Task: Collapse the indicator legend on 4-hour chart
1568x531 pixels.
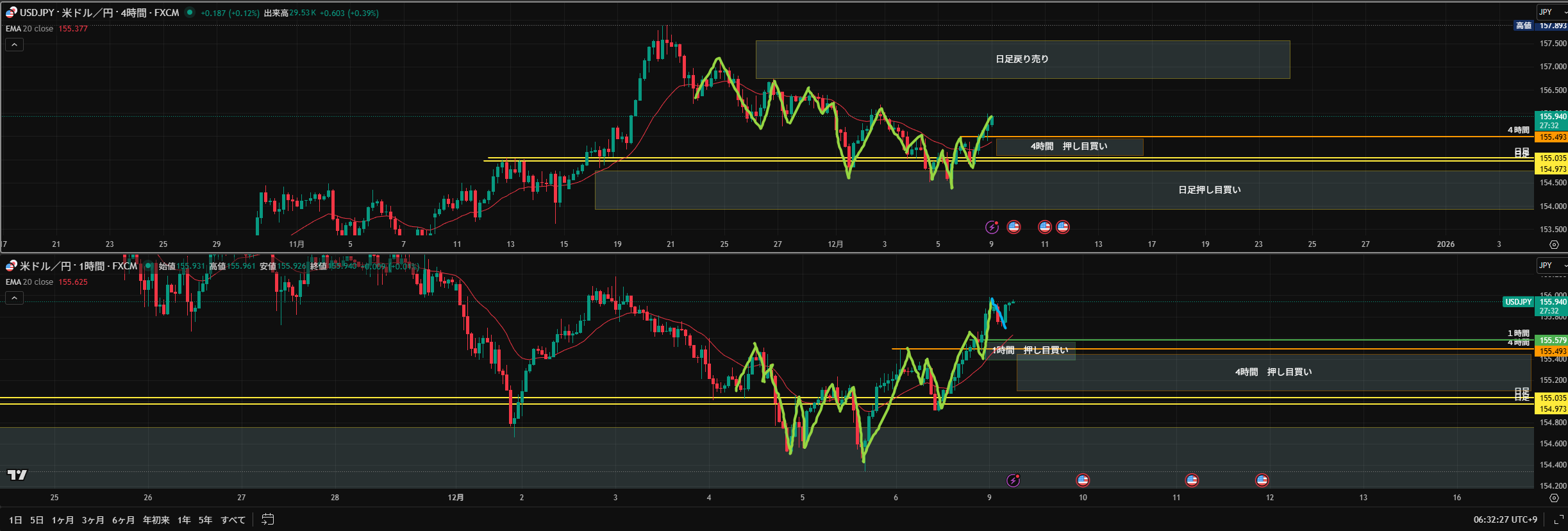Action: tap(14, 44)
